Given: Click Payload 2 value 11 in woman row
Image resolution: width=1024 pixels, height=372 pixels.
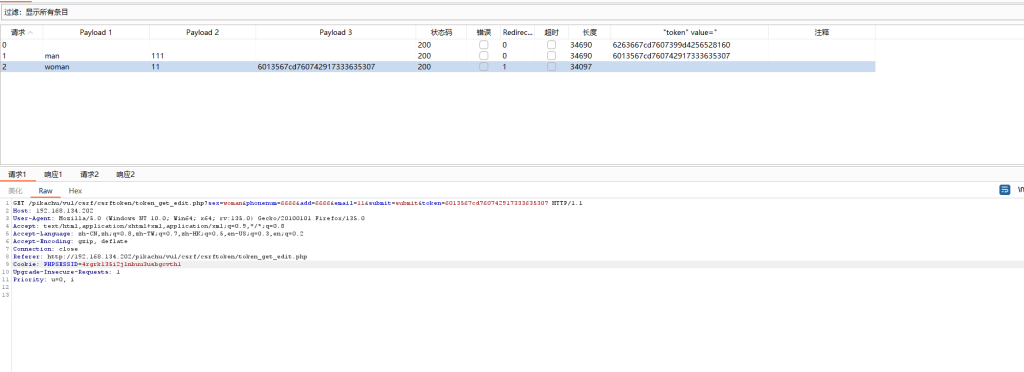Looking at the screenshot, I should (155, 67).
